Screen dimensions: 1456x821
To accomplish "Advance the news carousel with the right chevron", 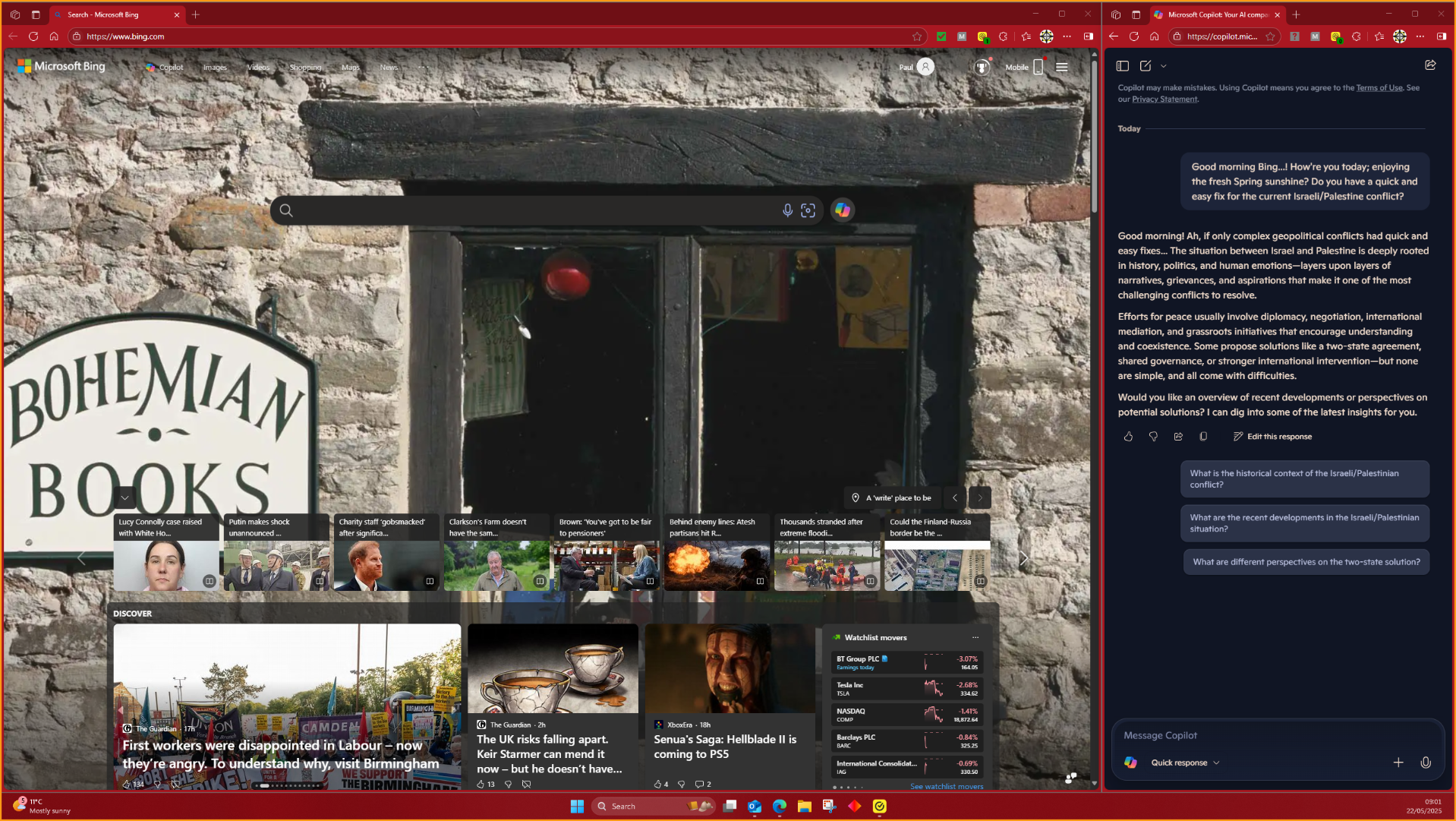I will [1023, 558].
